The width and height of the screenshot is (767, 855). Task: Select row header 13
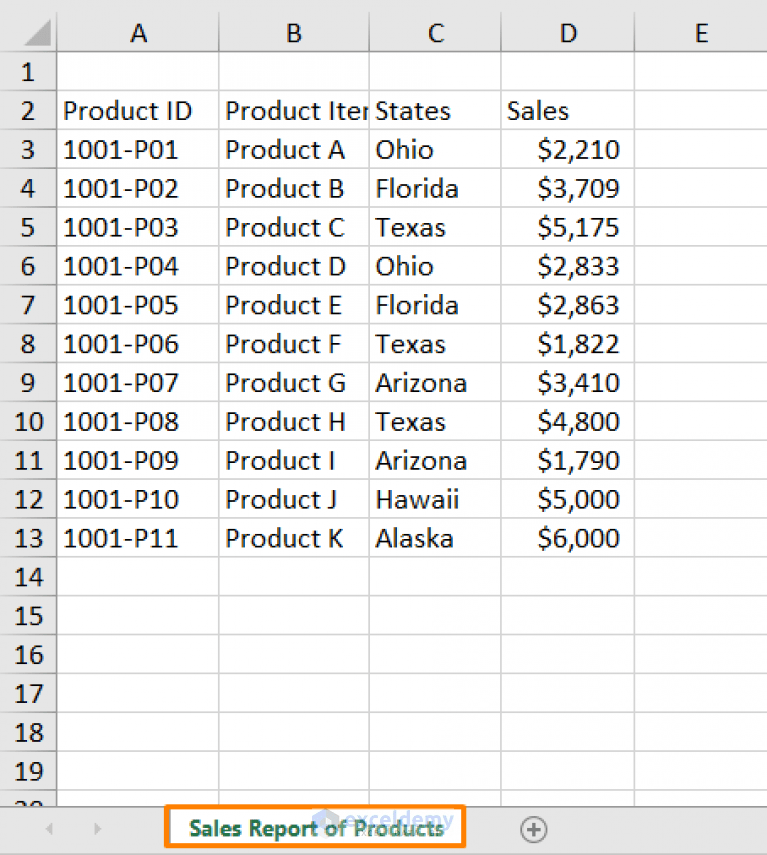click(29, 538)
